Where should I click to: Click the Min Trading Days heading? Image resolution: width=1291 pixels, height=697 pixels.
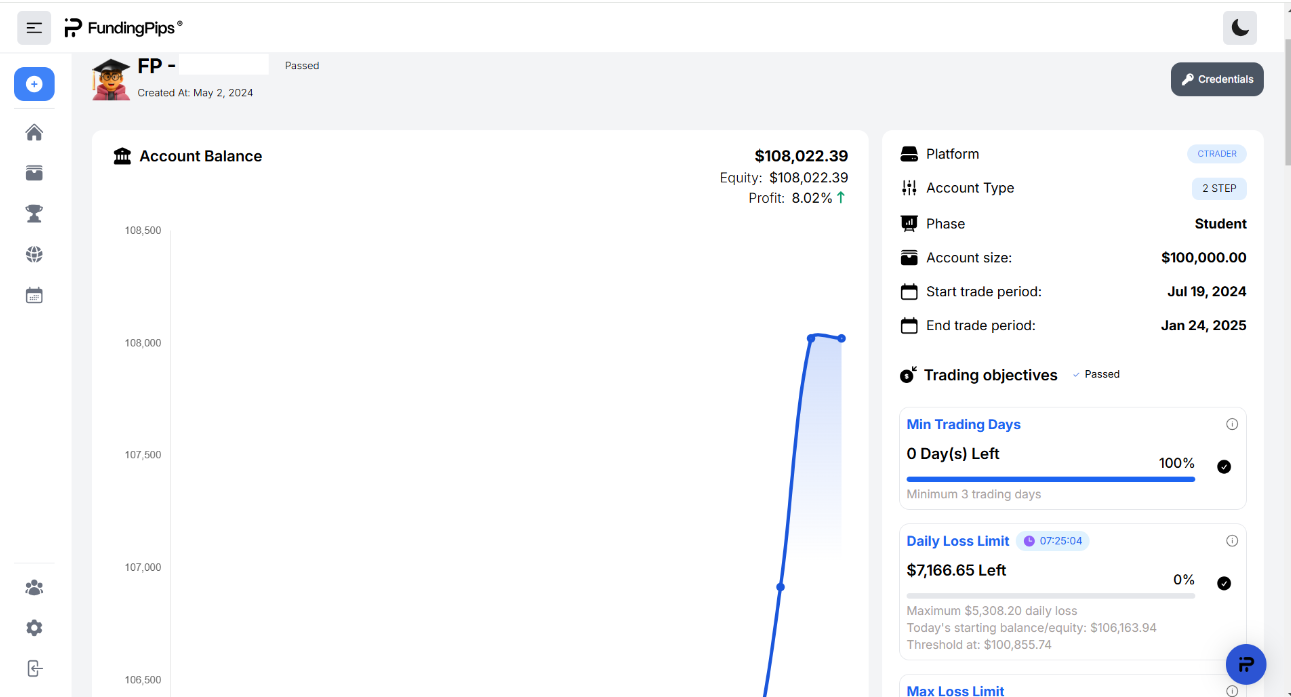[x=963, y=424]
